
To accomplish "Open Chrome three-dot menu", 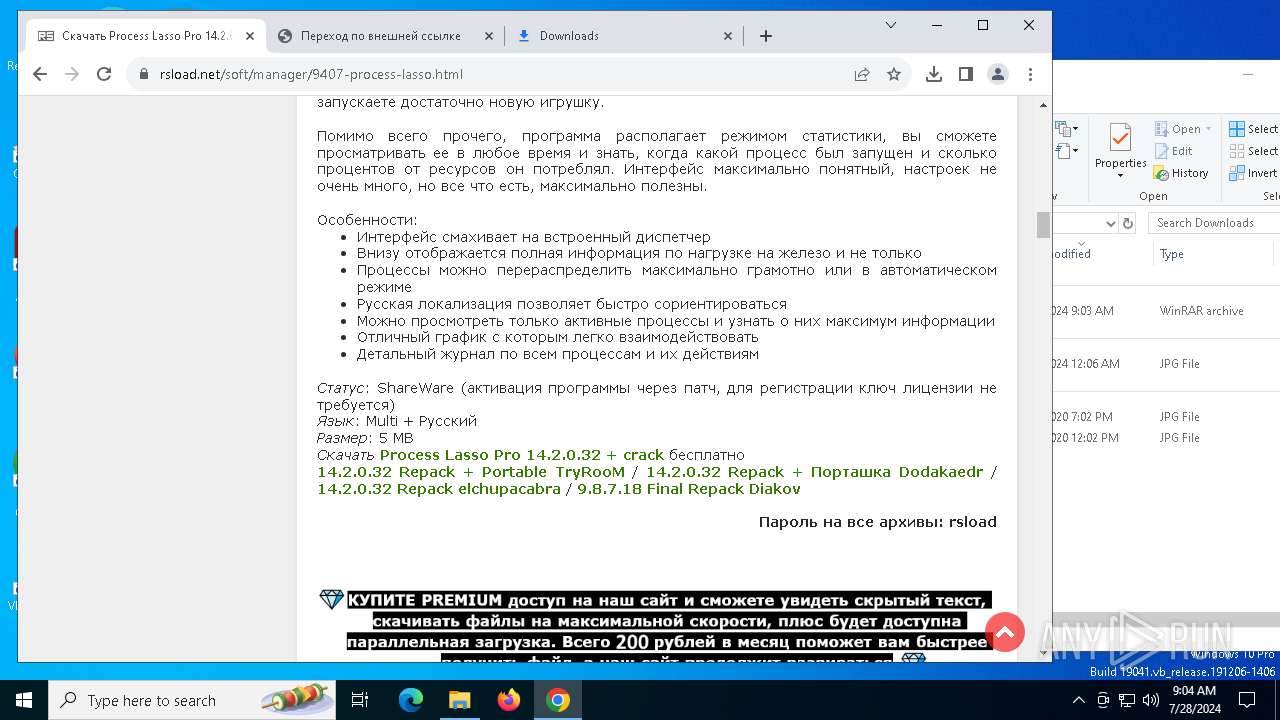I will click(x=1030, y=74).
